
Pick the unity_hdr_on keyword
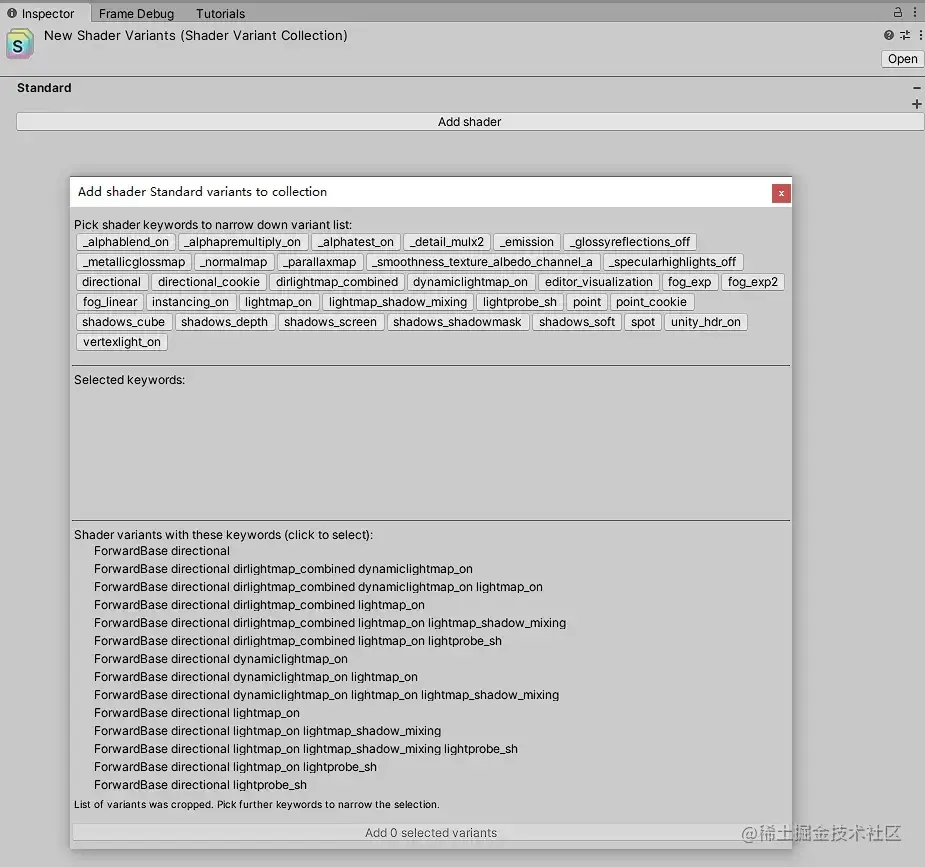(x=706, y=322)
